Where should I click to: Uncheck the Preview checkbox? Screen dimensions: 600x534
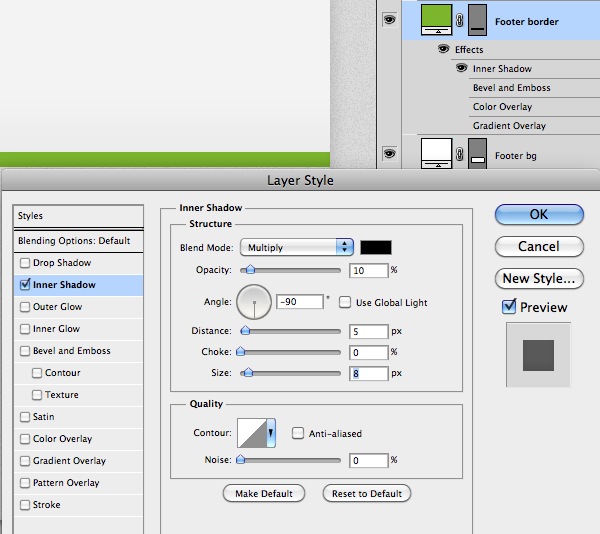509,307
